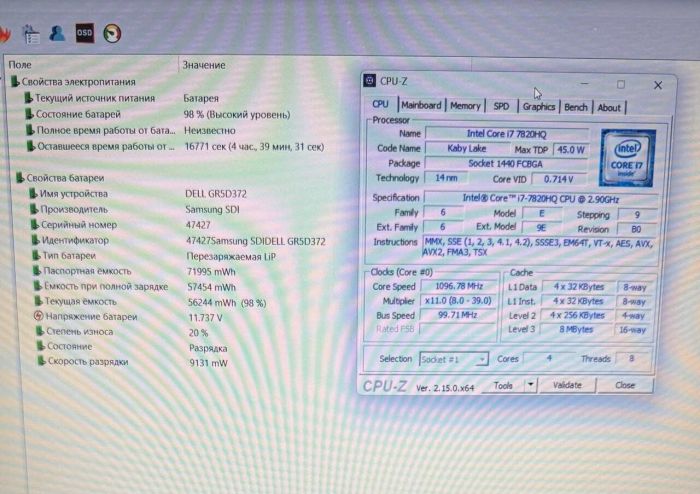
Task: Click the Tools button in CPU-Z
Action: 503,386
